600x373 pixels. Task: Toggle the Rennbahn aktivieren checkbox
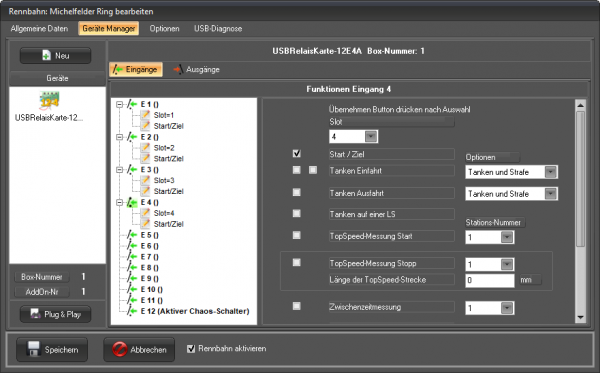pos(191,349)
